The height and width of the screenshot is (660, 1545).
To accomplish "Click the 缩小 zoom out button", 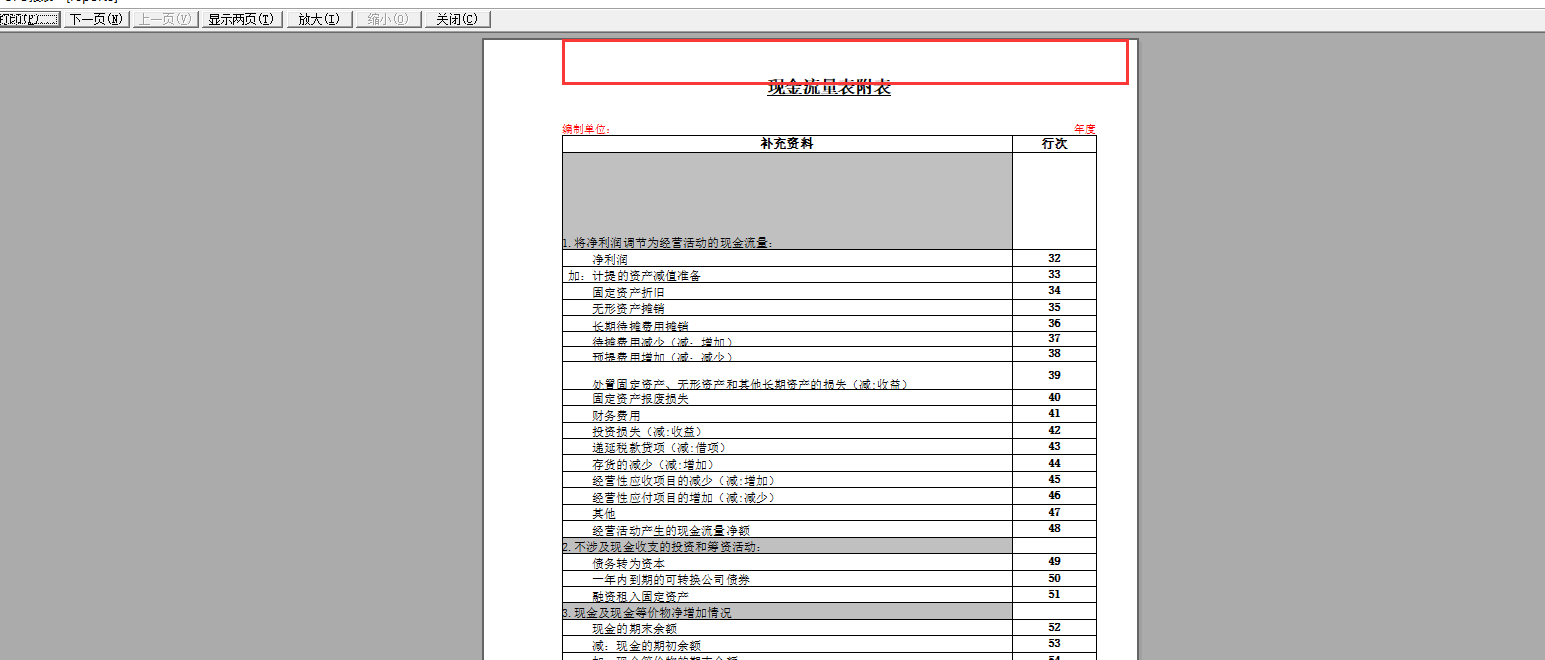I will pos(388,19).
